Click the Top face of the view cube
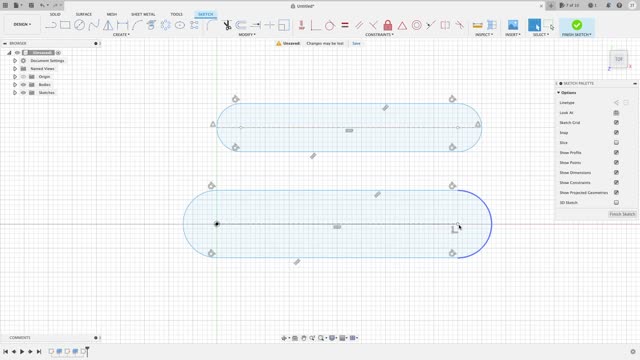Viewport: 640px width, 360px height. (x=619, y=59)
